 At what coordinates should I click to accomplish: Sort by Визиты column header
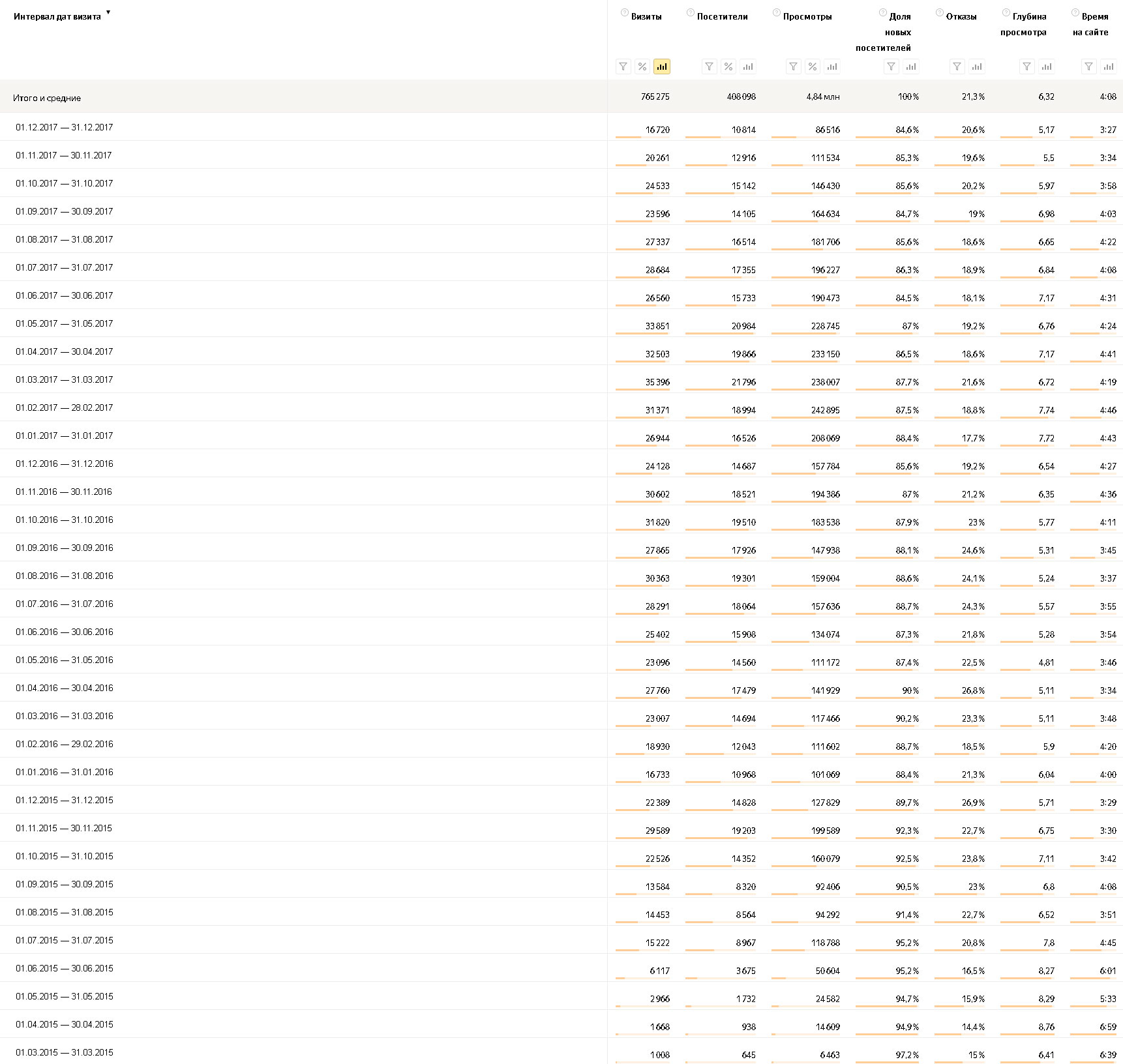point(646,17)
